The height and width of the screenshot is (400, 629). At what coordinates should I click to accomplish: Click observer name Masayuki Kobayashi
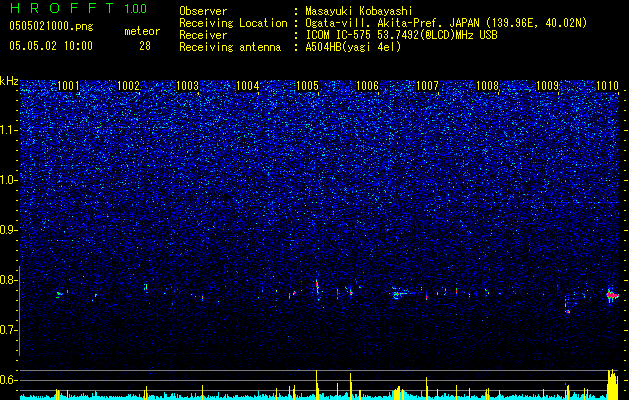click(359, 11)
